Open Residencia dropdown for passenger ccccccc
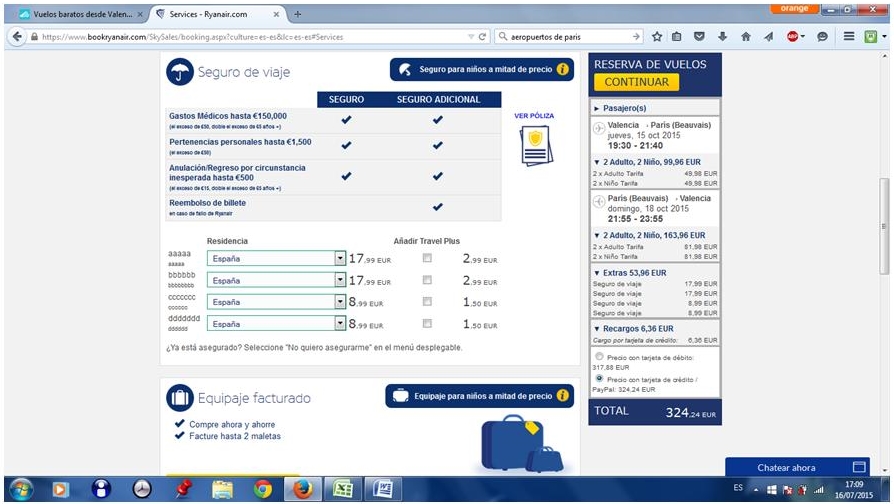This screenshot has width=894, height=504. coord(277,302)
